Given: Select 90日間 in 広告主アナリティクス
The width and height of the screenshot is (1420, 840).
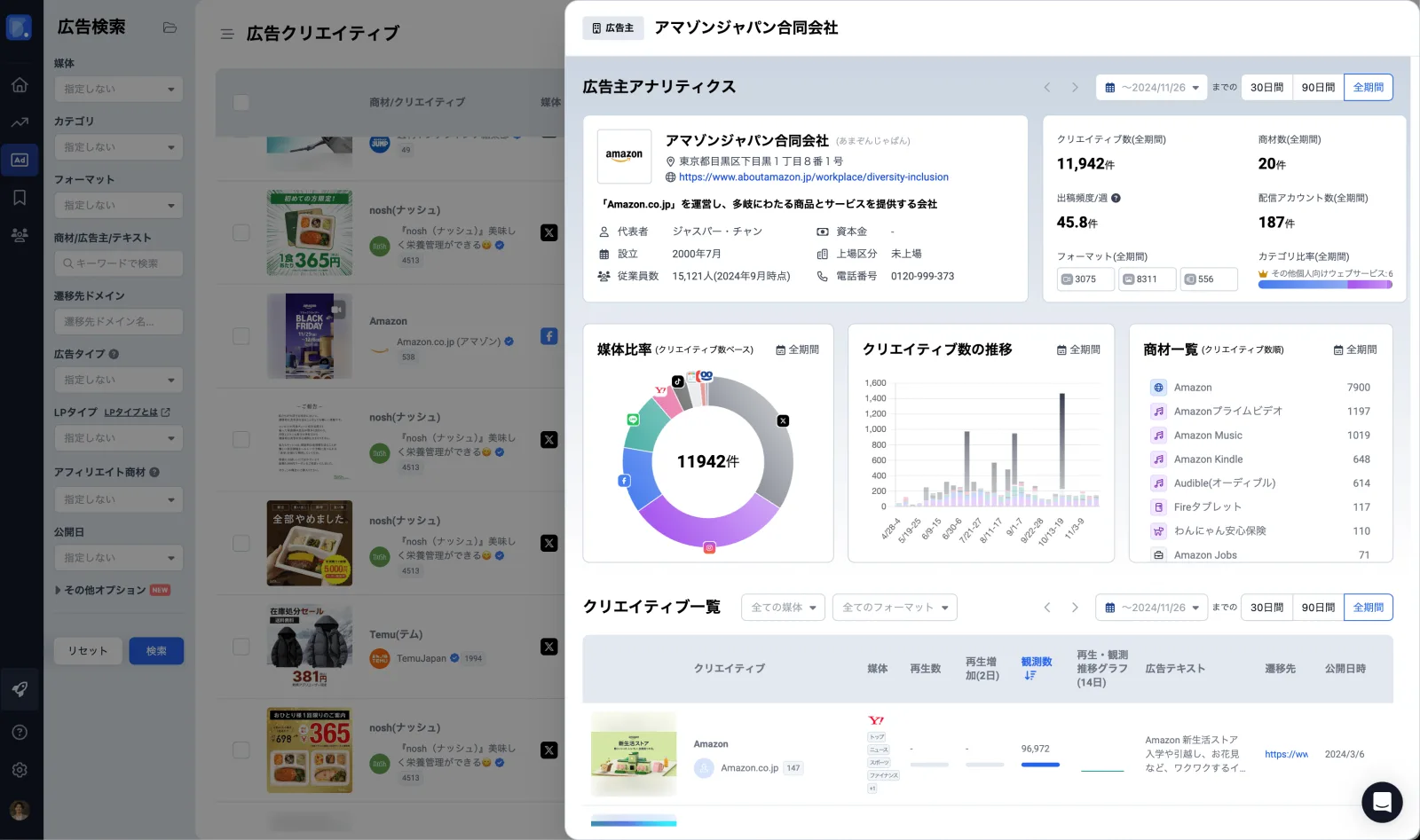Looking at the screenshot, I should (1318, 88).
